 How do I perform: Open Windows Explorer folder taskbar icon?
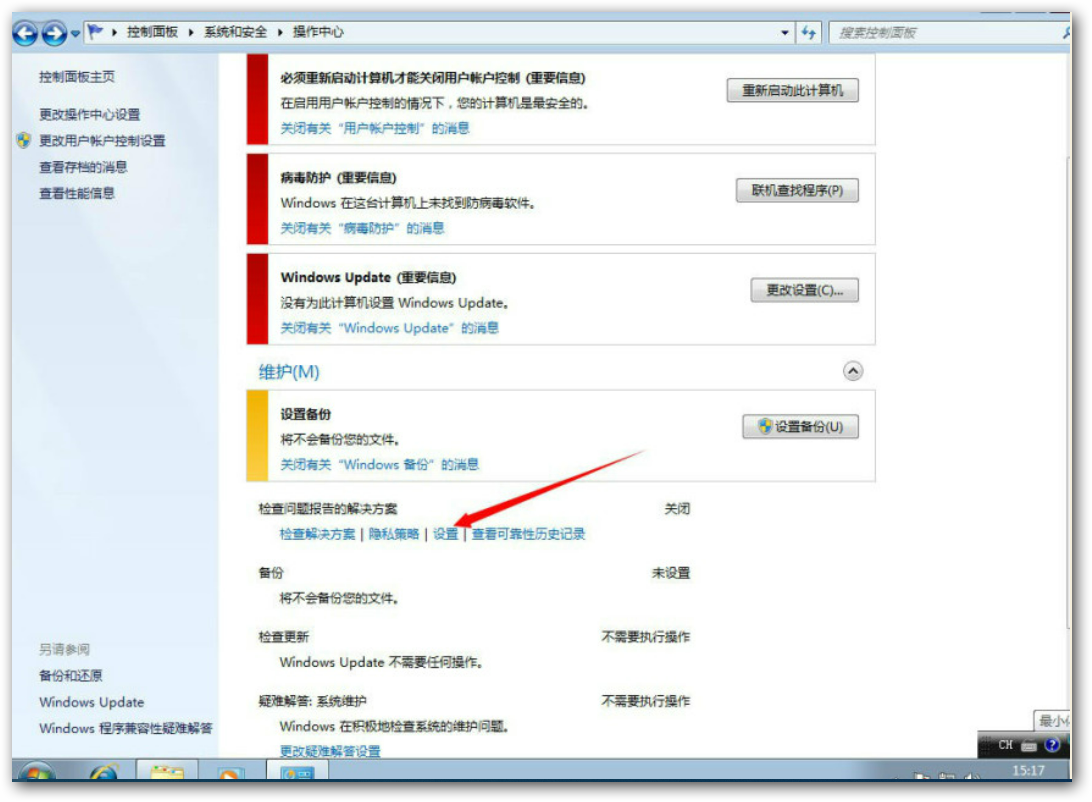(x=167, y=771)
